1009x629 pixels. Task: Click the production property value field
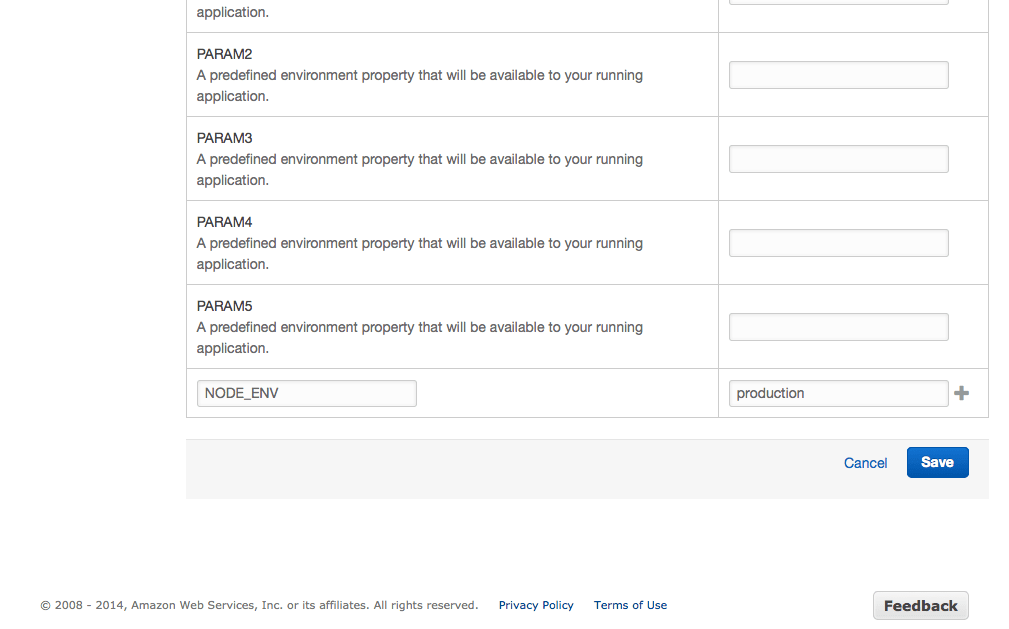(x=838, y=393)
